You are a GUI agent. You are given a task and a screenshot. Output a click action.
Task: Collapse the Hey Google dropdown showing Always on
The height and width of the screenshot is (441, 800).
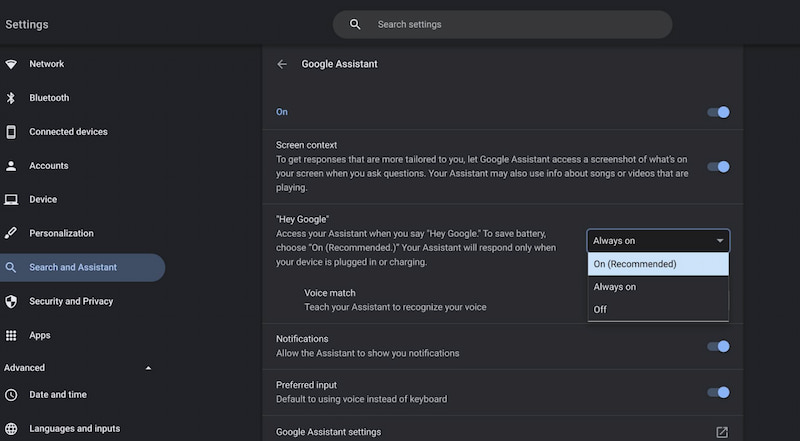pyautogui.click(x=658, y=241)
